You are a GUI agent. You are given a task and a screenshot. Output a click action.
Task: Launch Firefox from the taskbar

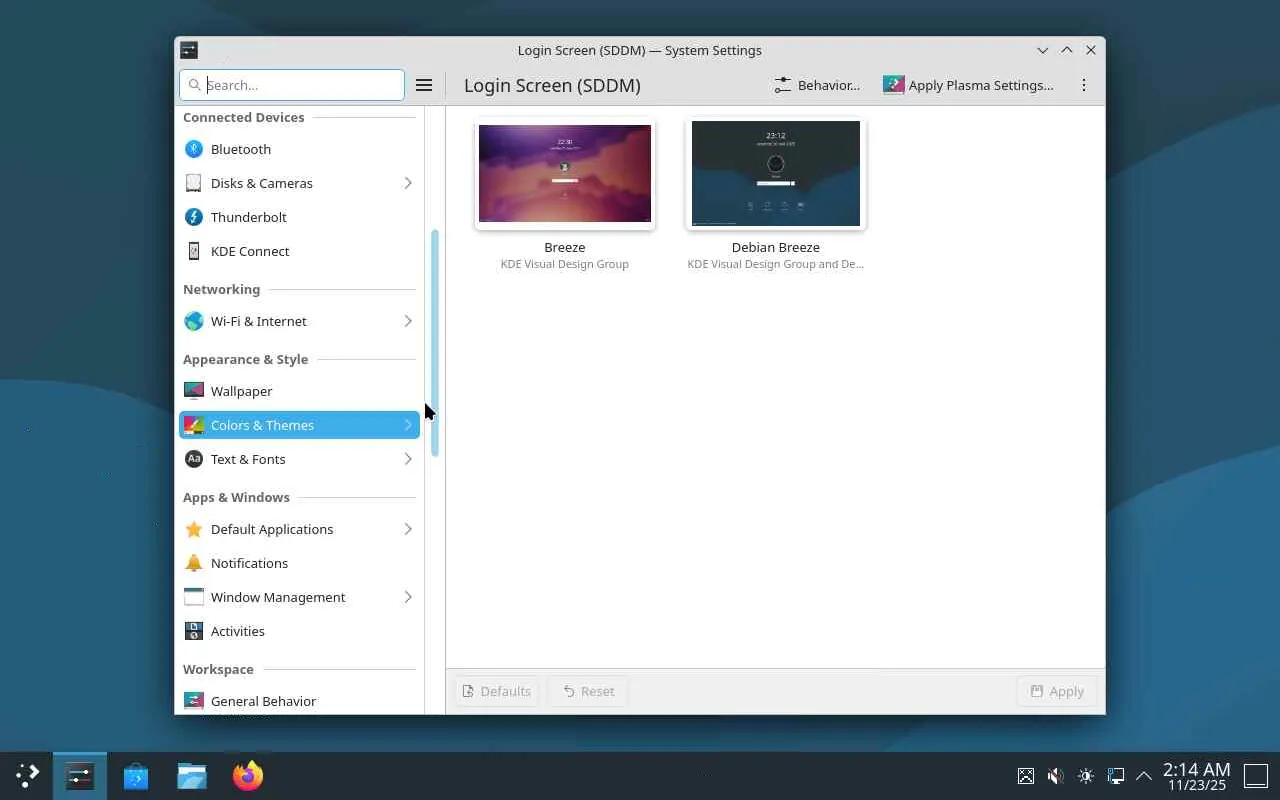(248, 775)
